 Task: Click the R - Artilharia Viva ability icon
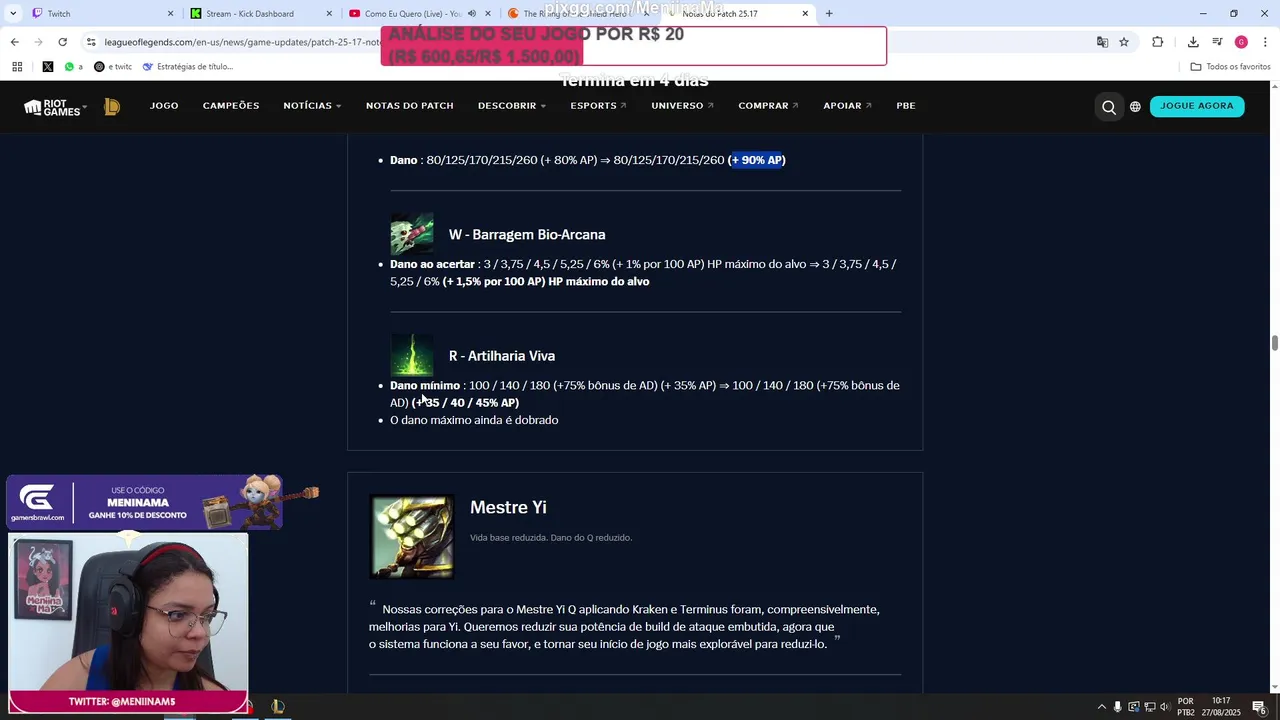point(412,355)
